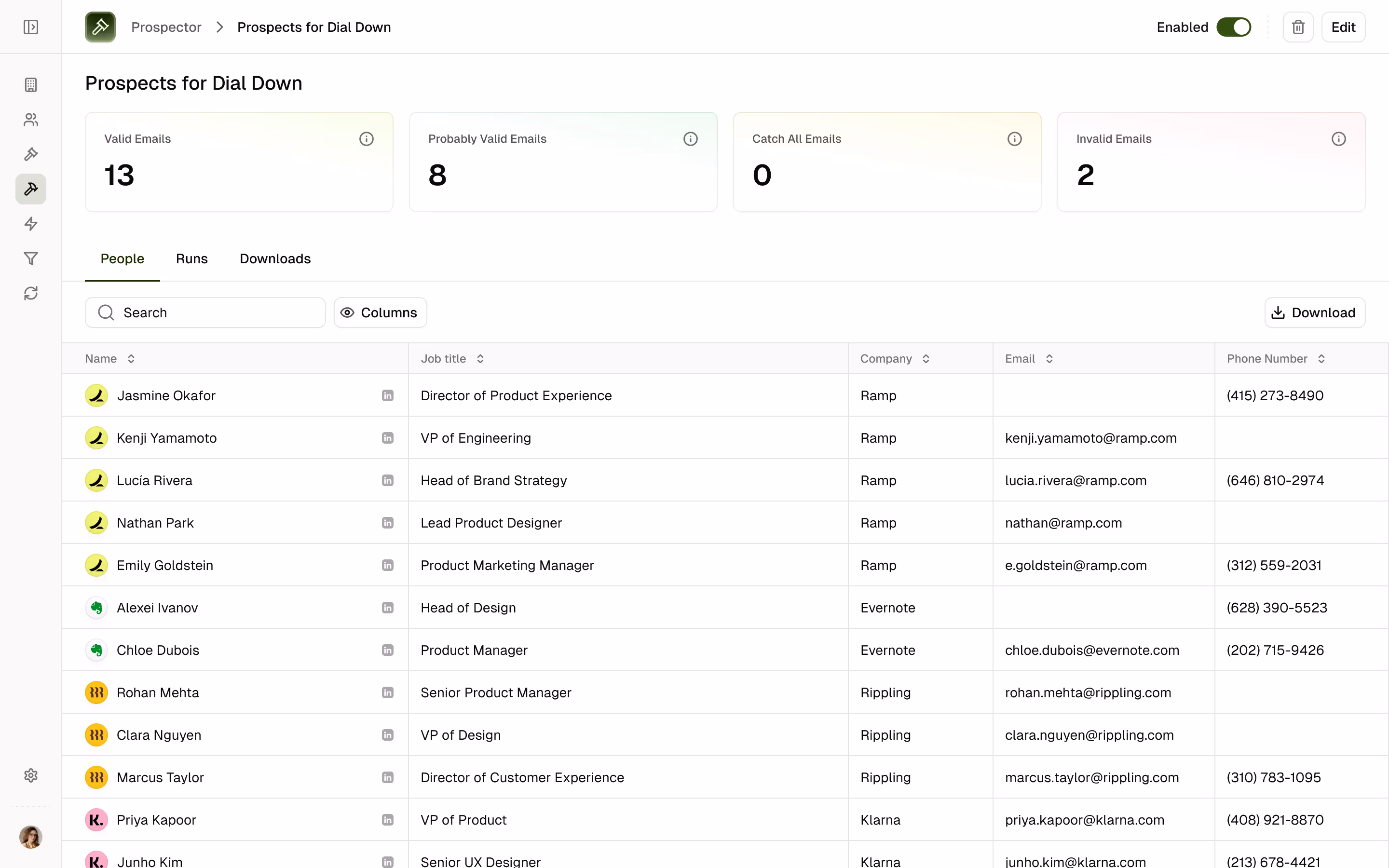Open settings gear in sidebar
Image resolution: width=1389 pixels, height=868 pixels.
click(31, 775)
